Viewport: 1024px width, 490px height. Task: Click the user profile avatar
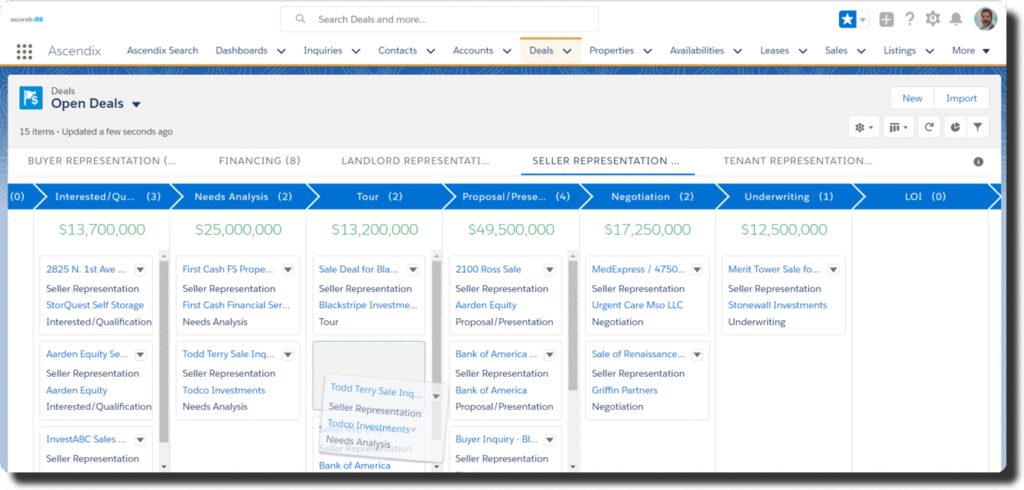(x=986, y=19)
